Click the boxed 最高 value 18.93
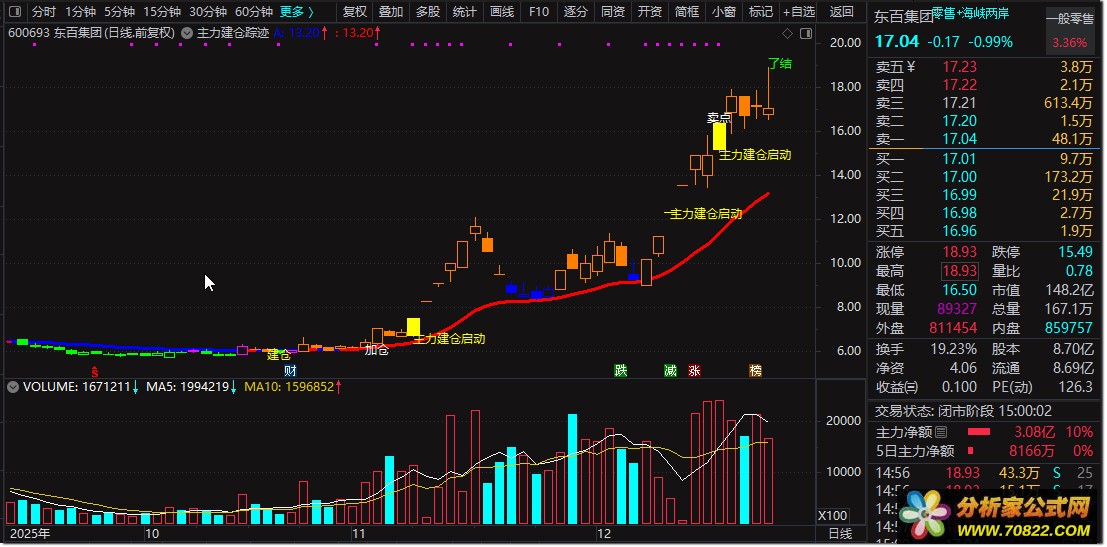This screenshot has width=1107, height=547. pyautogui.click(x=959, y=271)
